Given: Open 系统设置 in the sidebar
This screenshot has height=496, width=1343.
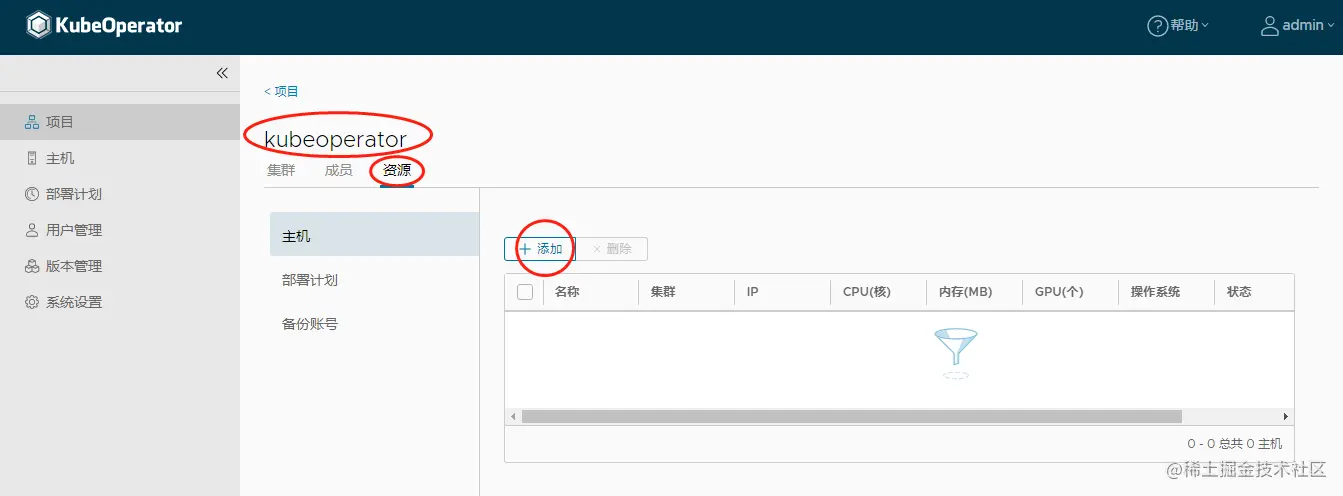Looking at the screenshot, I should coord(120,302).
